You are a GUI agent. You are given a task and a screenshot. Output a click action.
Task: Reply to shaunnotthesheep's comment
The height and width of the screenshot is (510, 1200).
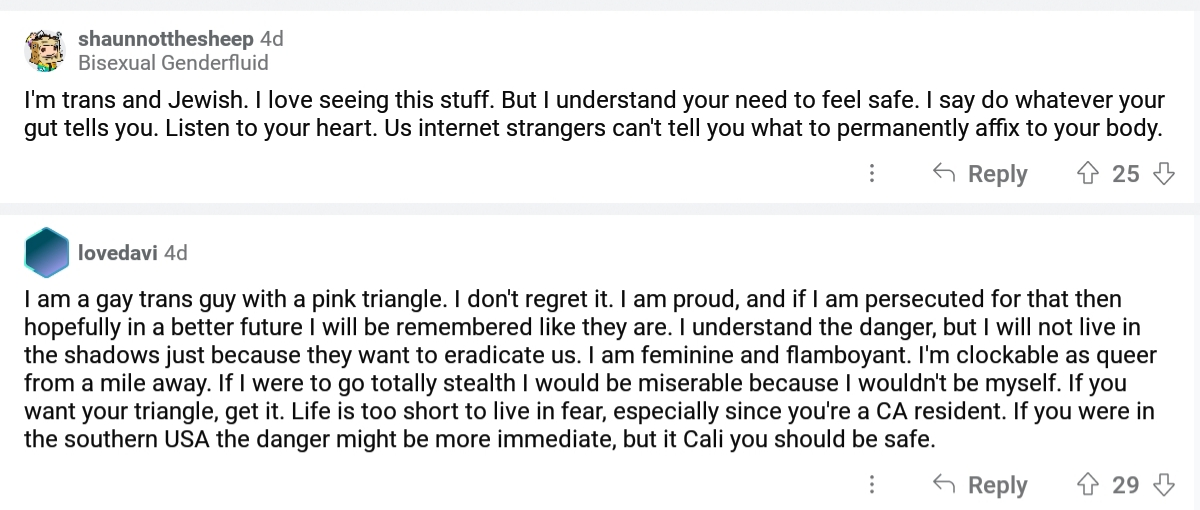pyautogui.click(x=980, y=174)
